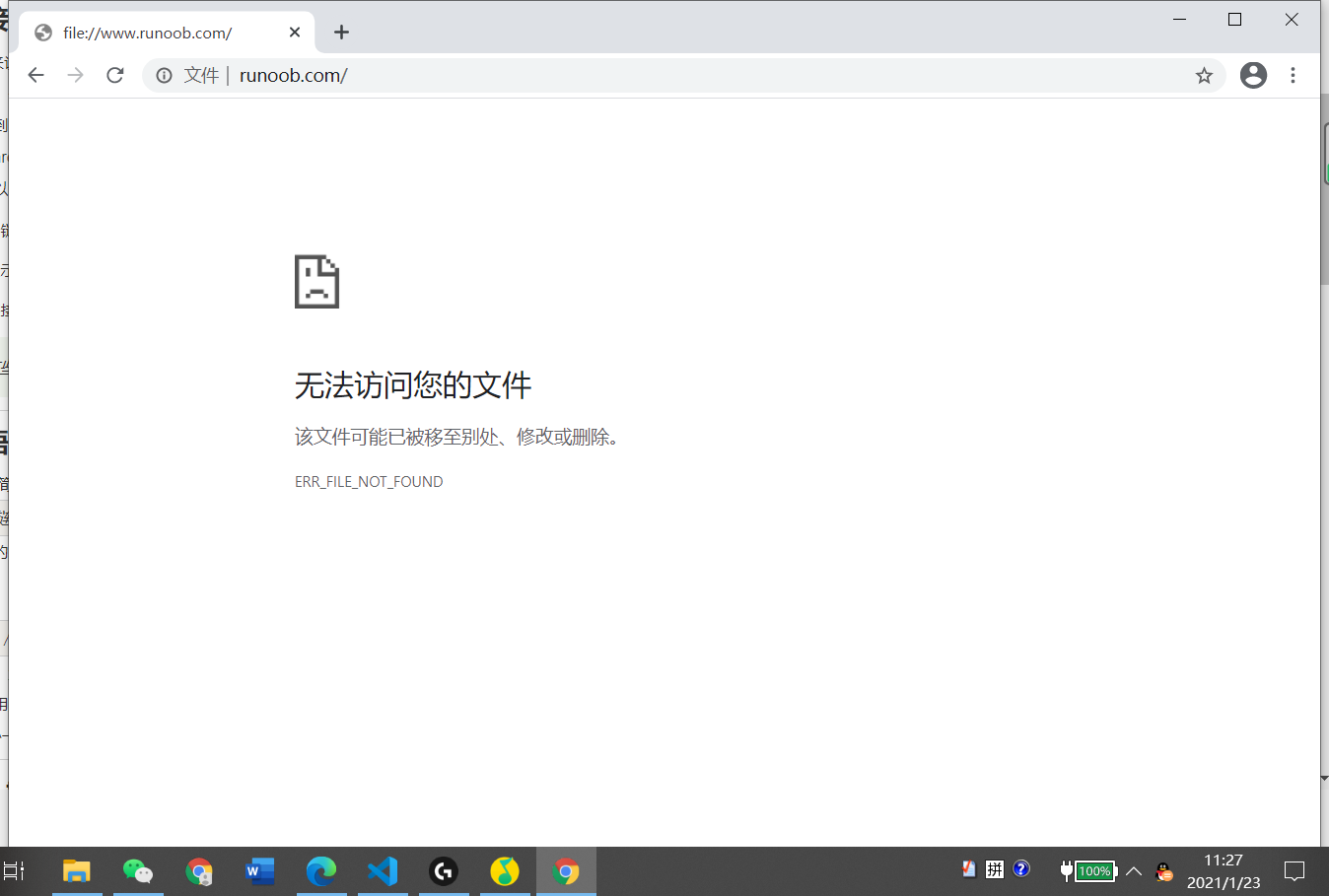
Task: Open File Explorer from the taskbar
Action: pyautogui.click(x=77, y=871)
